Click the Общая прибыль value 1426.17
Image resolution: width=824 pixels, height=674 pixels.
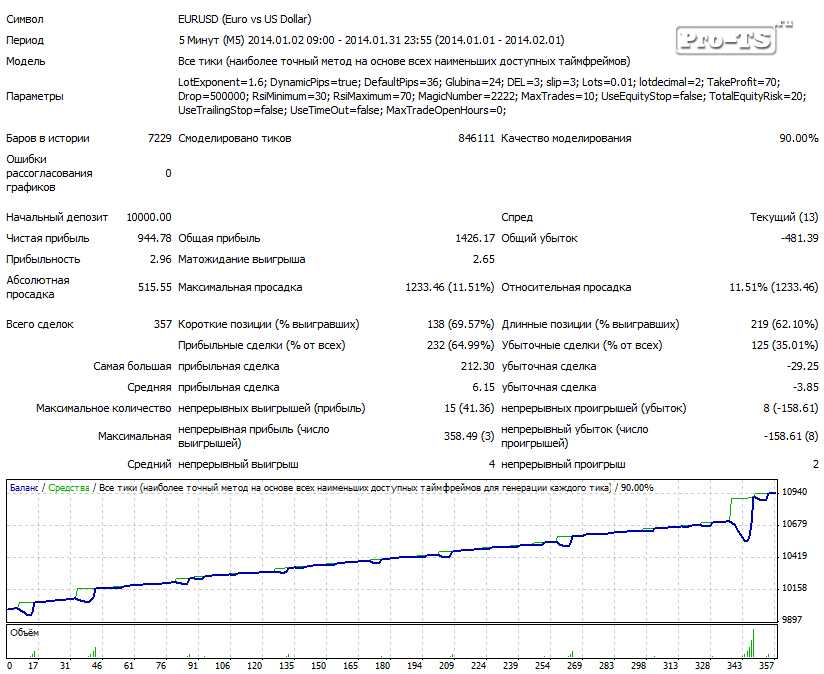pyautogui.click(x=475, y=238)
